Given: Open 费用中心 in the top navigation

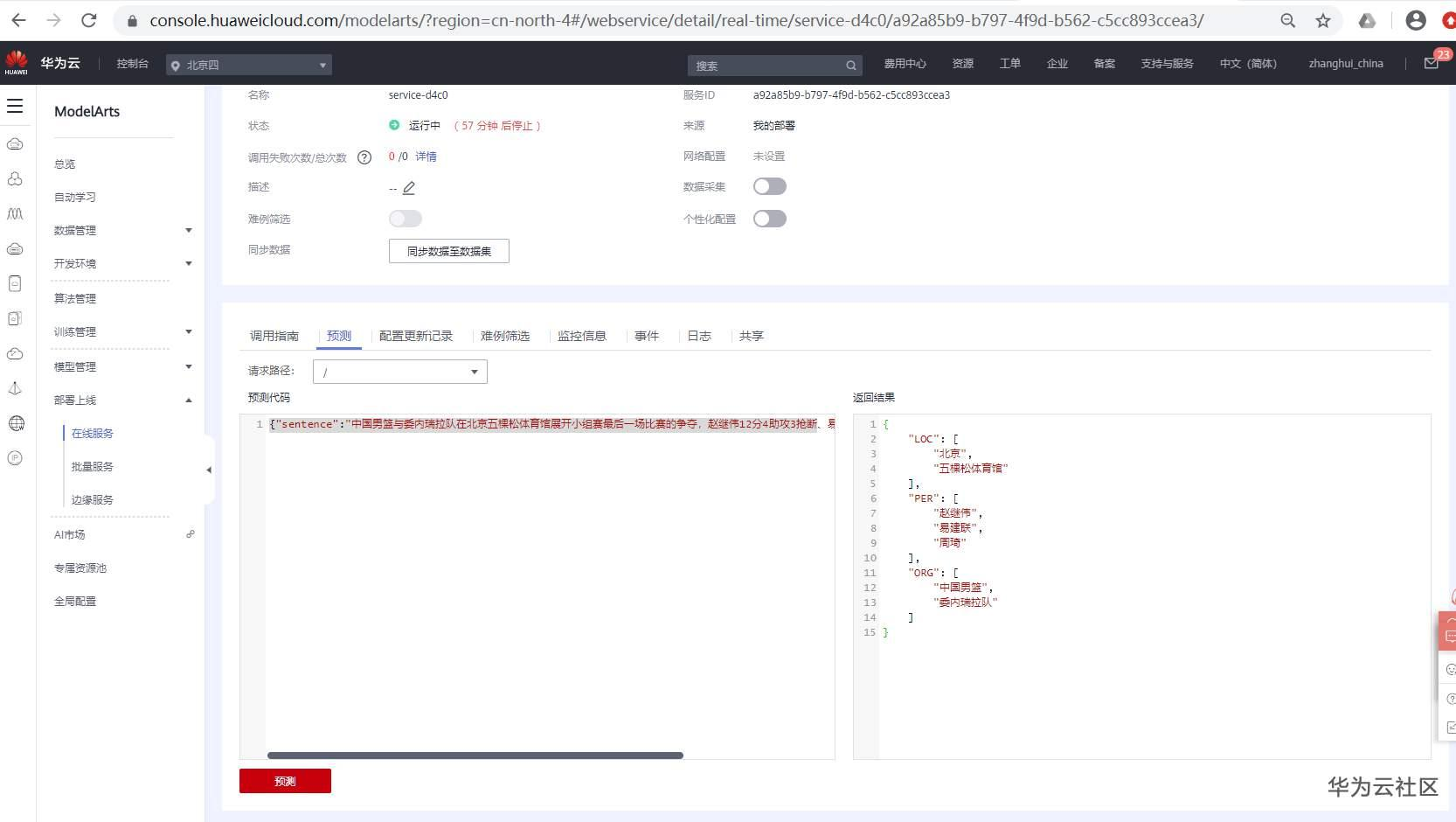Looking at the screenshot, I should [x=905, y=64].
